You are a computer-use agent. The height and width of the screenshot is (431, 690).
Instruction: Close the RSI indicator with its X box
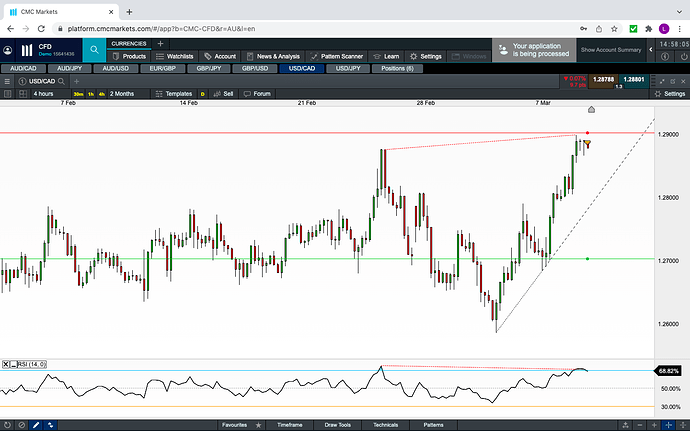[x=5, y=363]
